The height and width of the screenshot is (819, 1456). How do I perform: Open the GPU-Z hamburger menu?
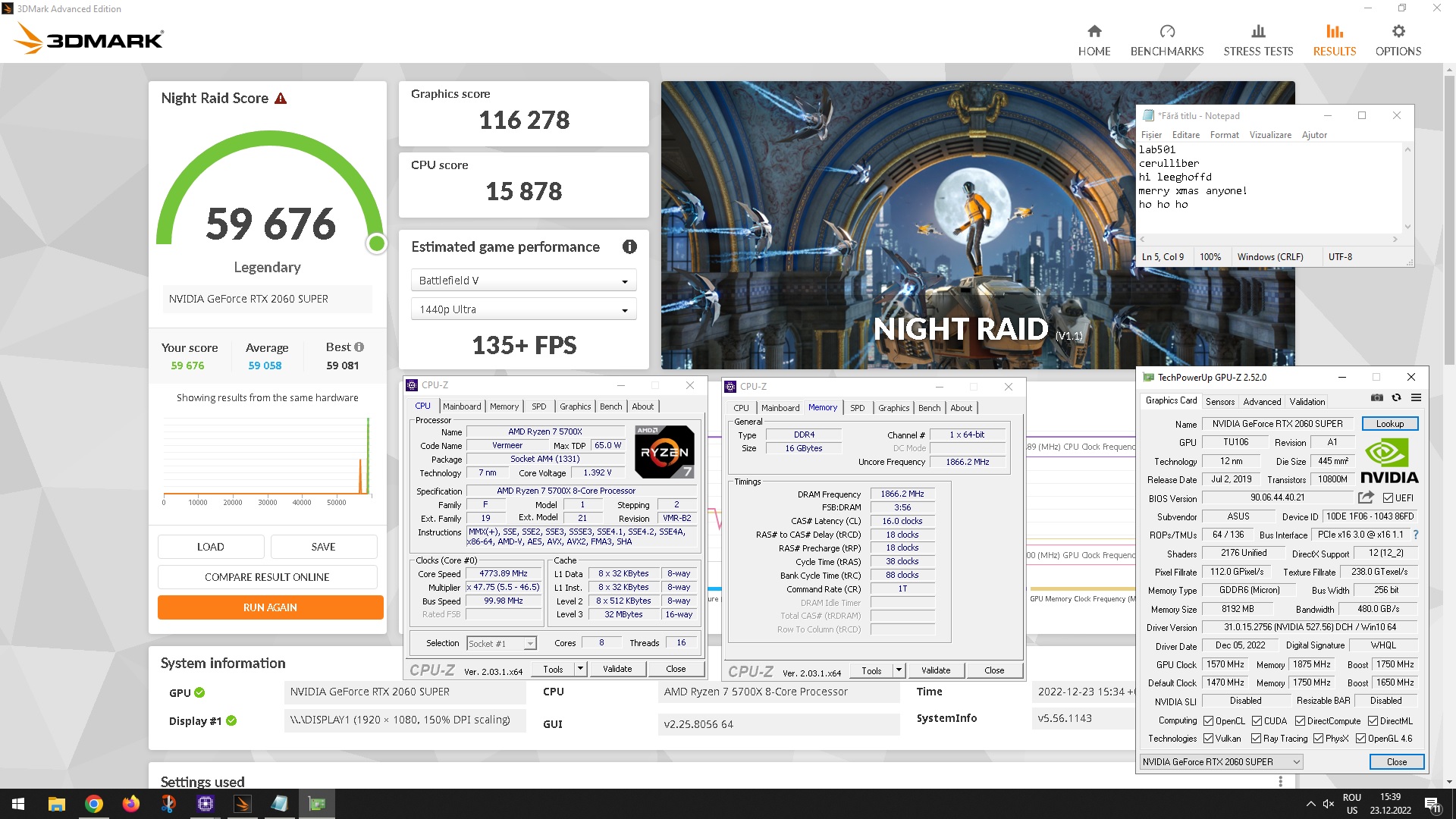point(1416,398)
